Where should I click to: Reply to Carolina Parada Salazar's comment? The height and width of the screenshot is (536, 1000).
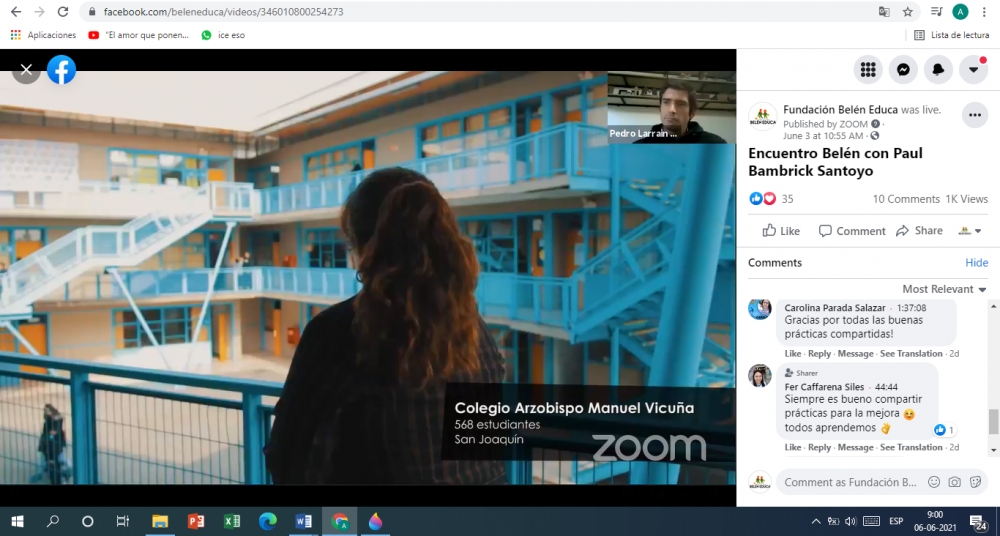pyautogui.click(x=820, y=354)
